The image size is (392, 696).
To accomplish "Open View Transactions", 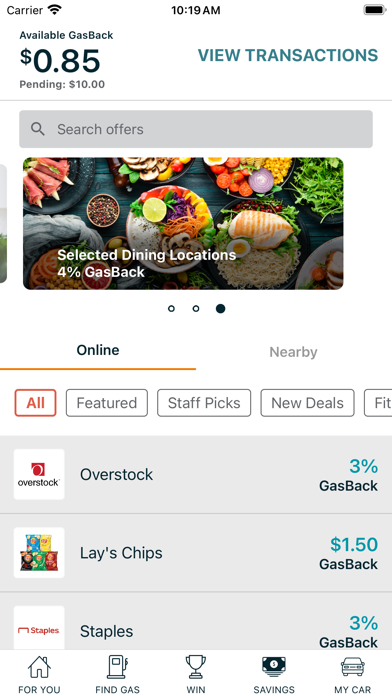I will pyautogui.click(x=288, y=55).
